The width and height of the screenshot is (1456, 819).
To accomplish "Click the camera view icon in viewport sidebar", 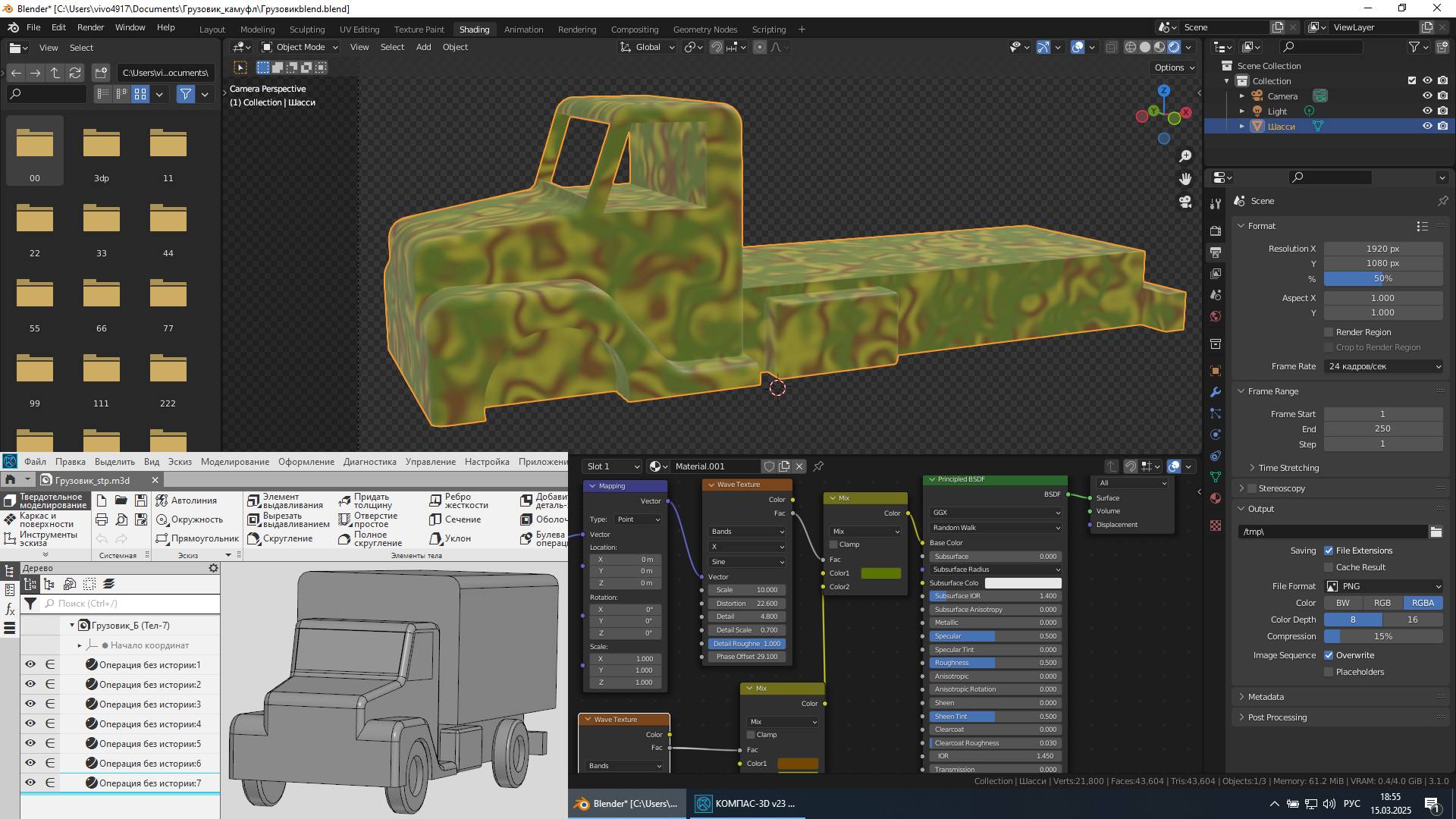I will [x=1186, y=201].
